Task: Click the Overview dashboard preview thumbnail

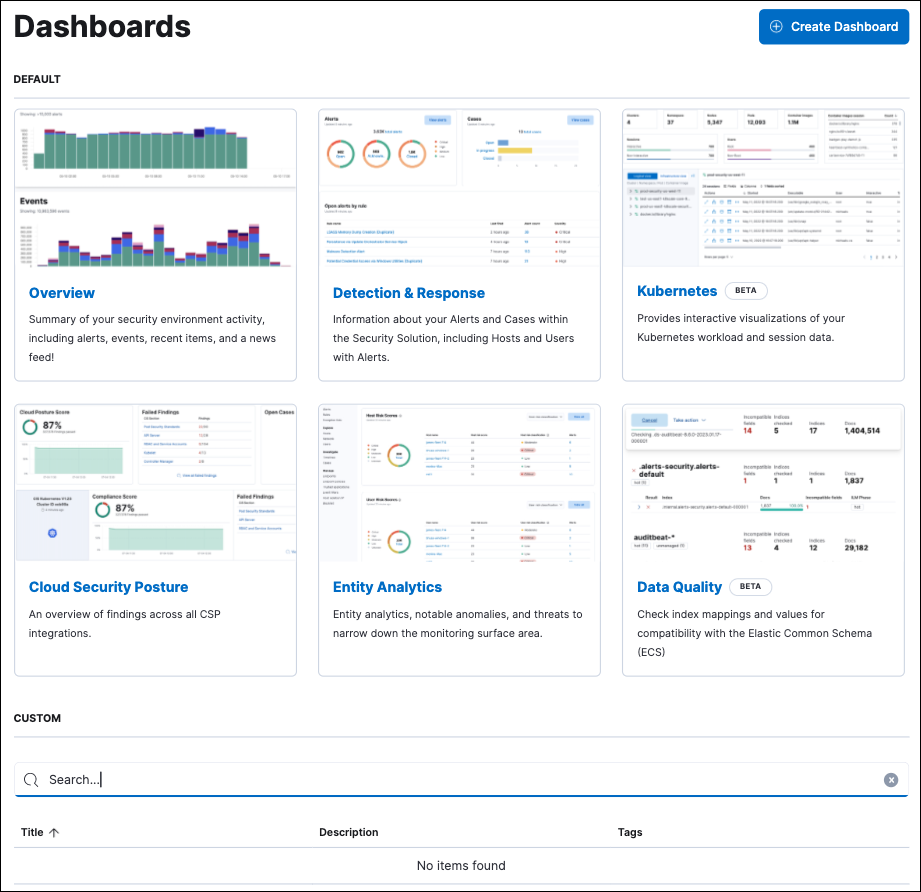Action: [x=155, y=188]
